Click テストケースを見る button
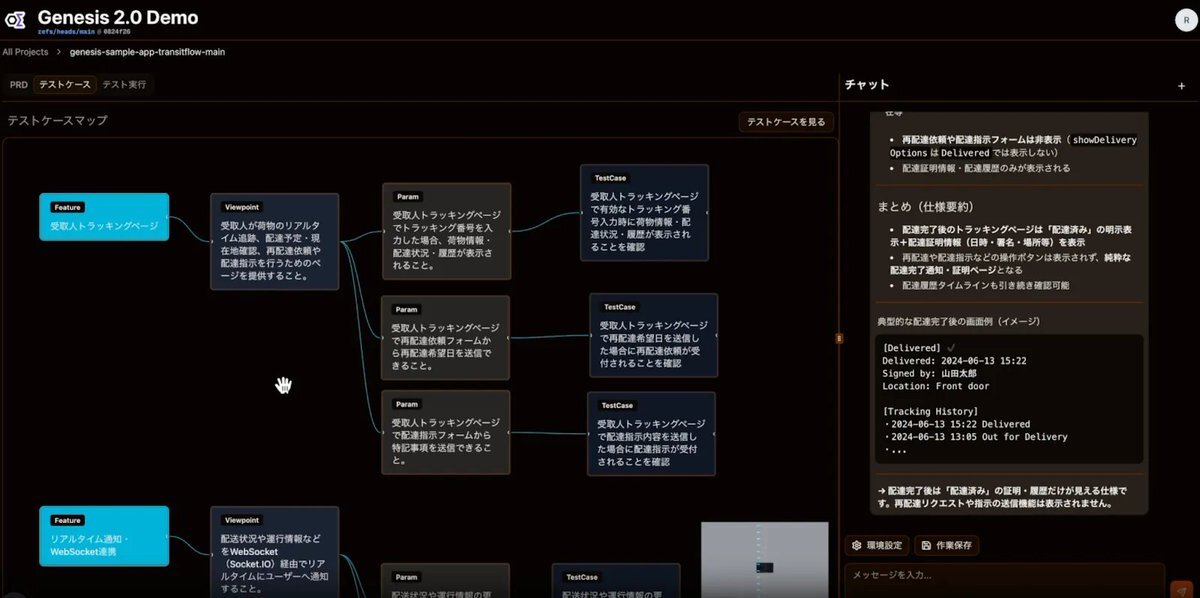Screen dimensions: 1200x598 click(x=786, y=122)
